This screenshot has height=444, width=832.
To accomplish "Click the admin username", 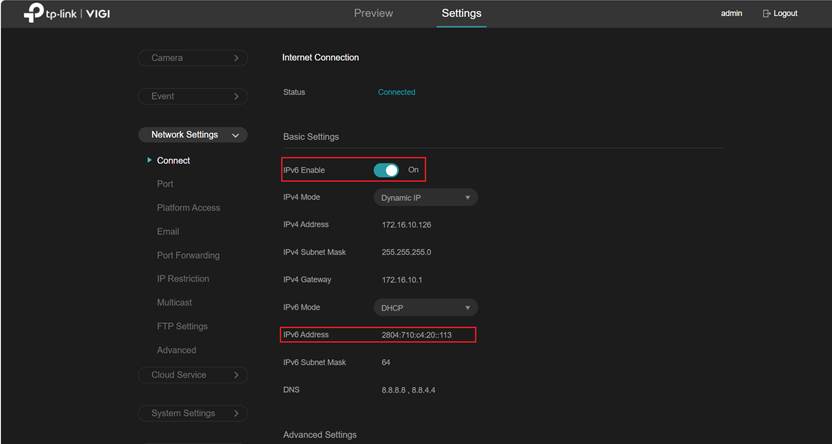I will click(731, 14).
